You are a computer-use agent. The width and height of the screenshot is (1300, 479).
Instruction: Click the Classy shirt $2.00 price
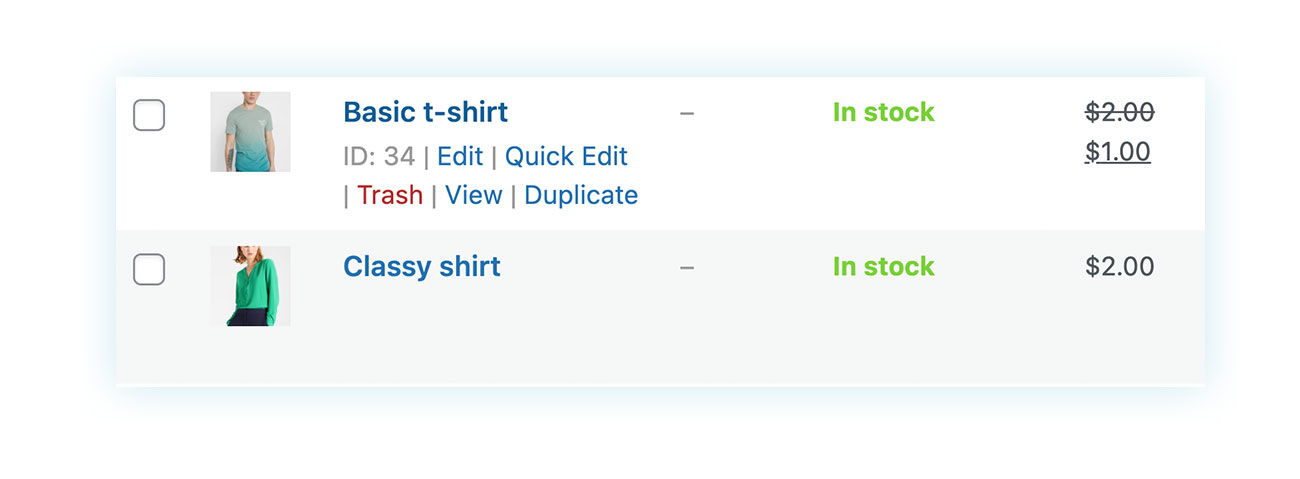(x=1120, y=267)
